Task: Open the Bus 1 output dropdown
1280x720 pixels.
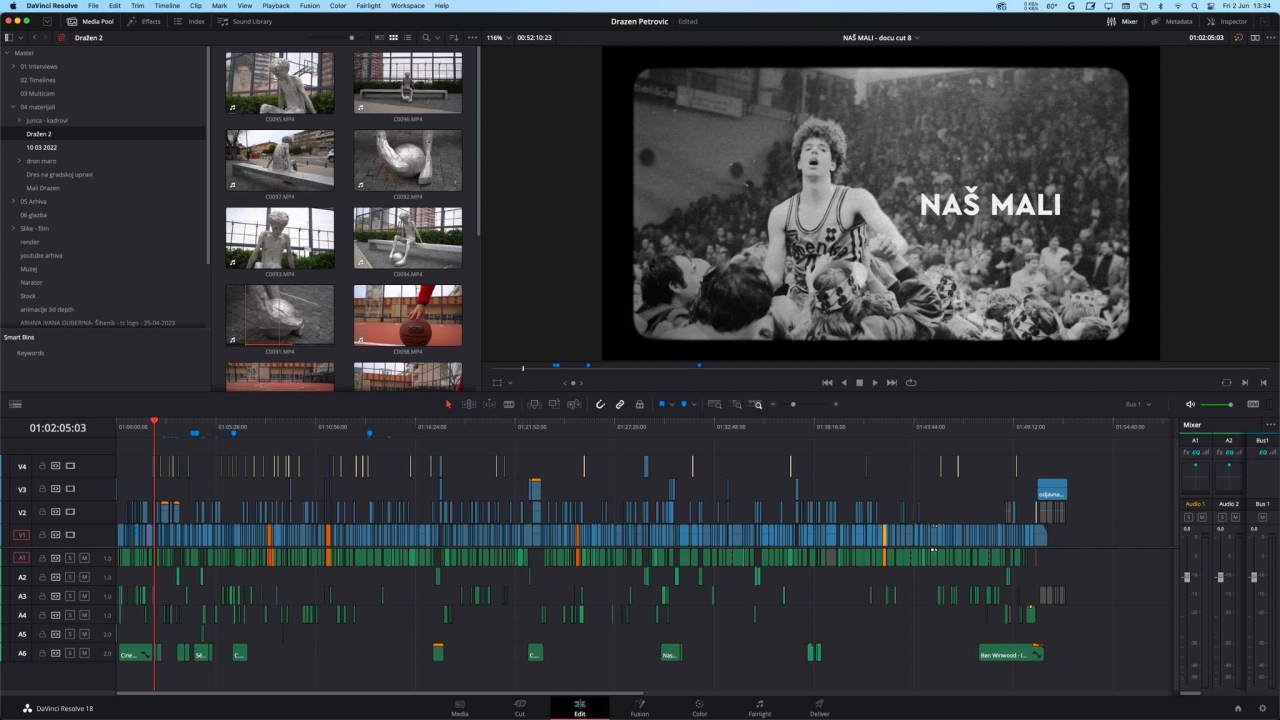Action: coord(1138,404)
